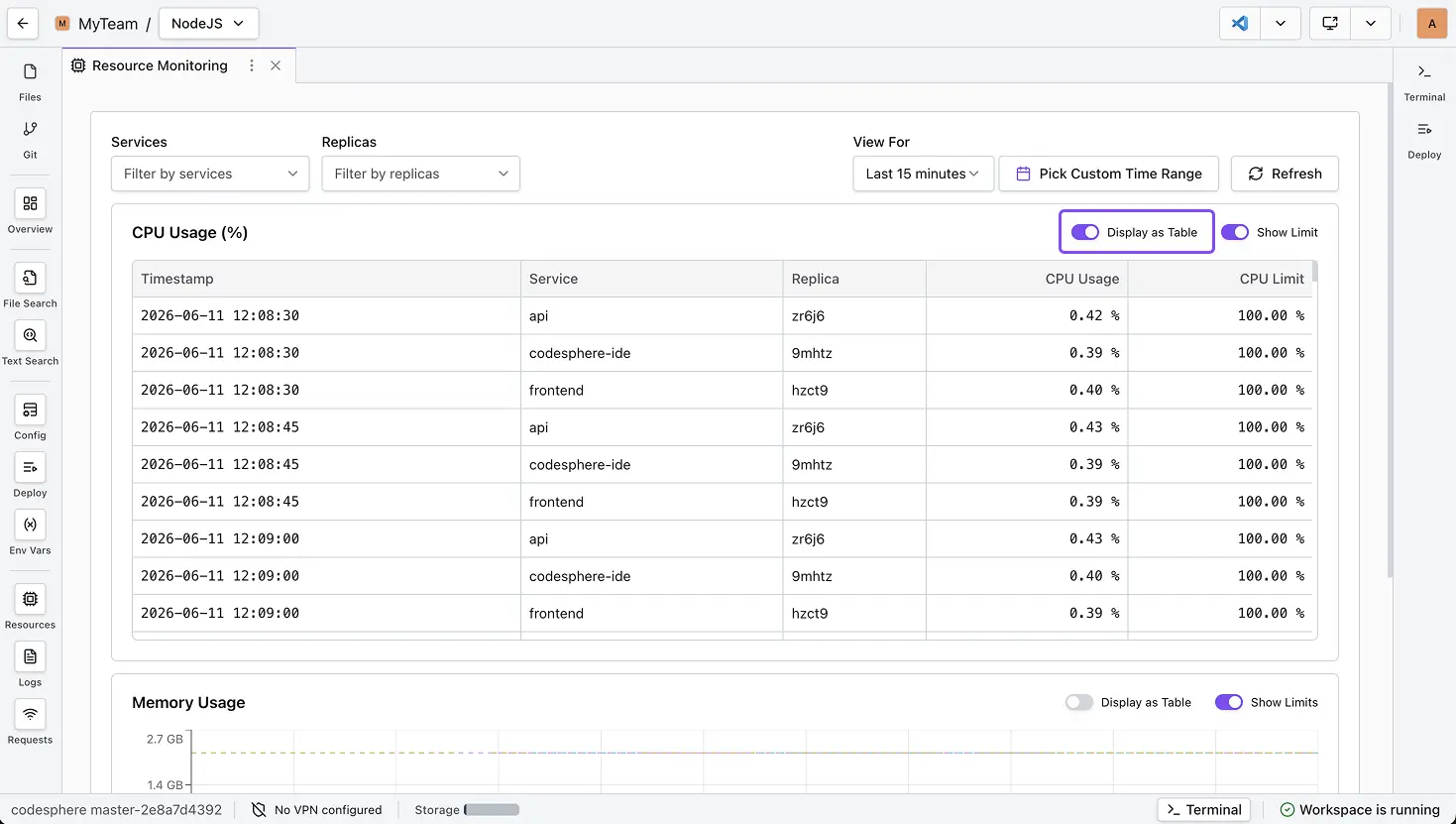Open Terminal in the right sidebar
This screenshot has width=1456, height=824.
pos(1424,82)
